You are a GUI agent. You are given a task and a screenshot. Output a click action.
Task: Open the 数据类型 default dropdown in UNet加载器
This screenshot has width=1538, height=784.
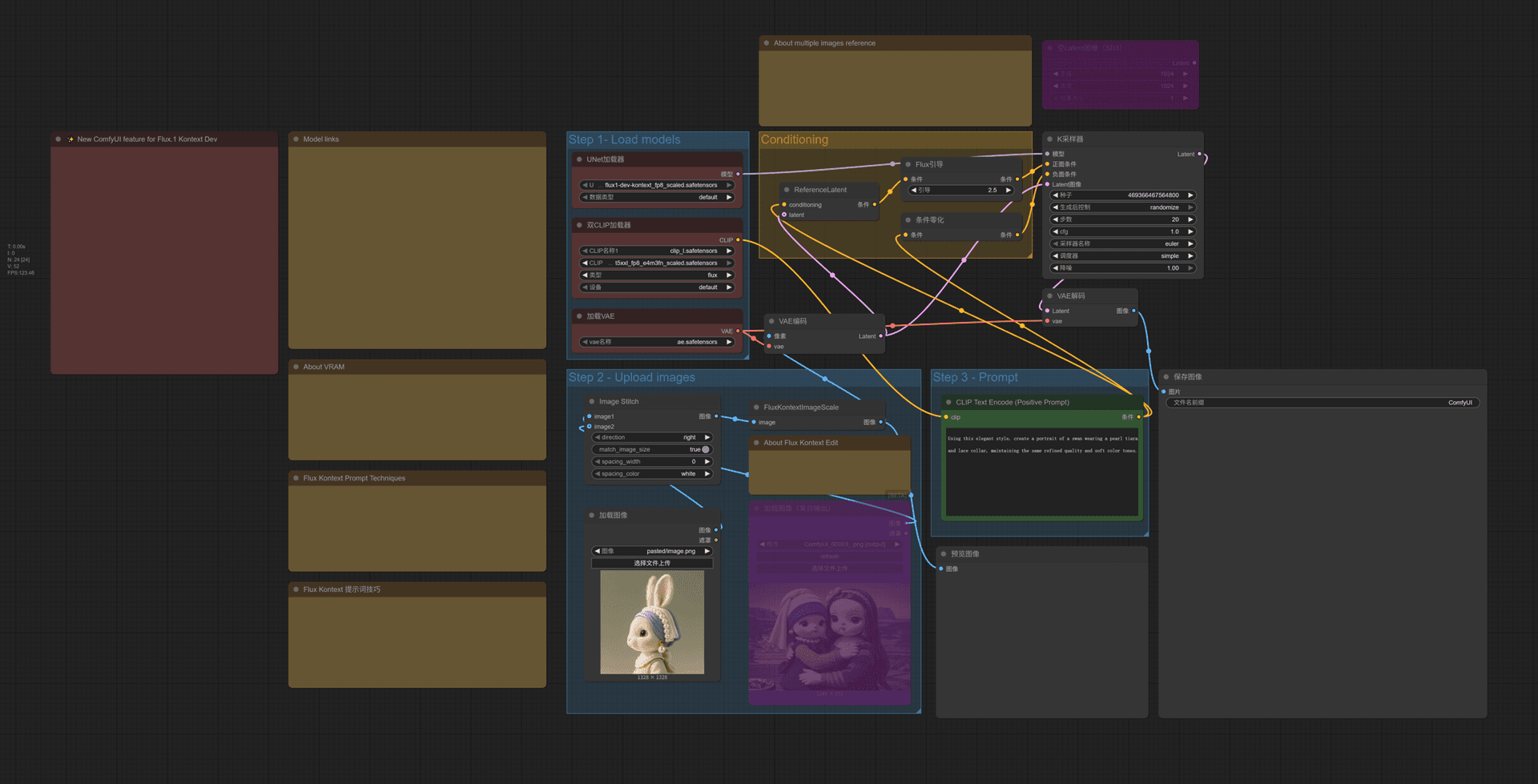pyautogui.click(x=657, y=197)
